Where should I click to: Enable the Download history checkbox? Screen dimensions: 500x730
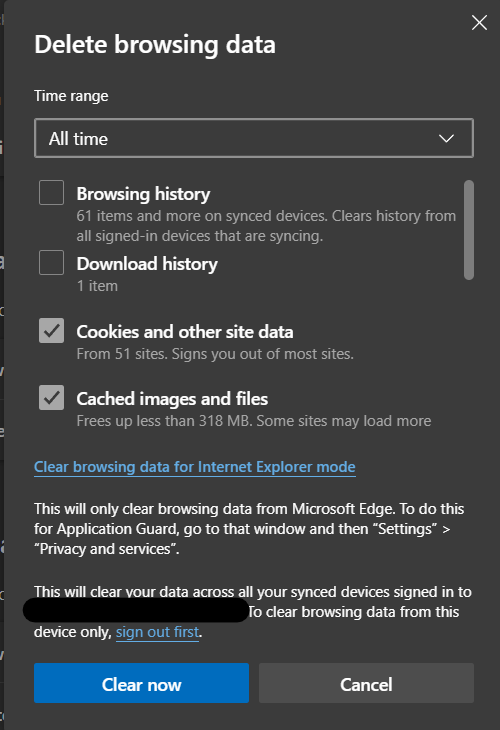(x=52, y=263)
